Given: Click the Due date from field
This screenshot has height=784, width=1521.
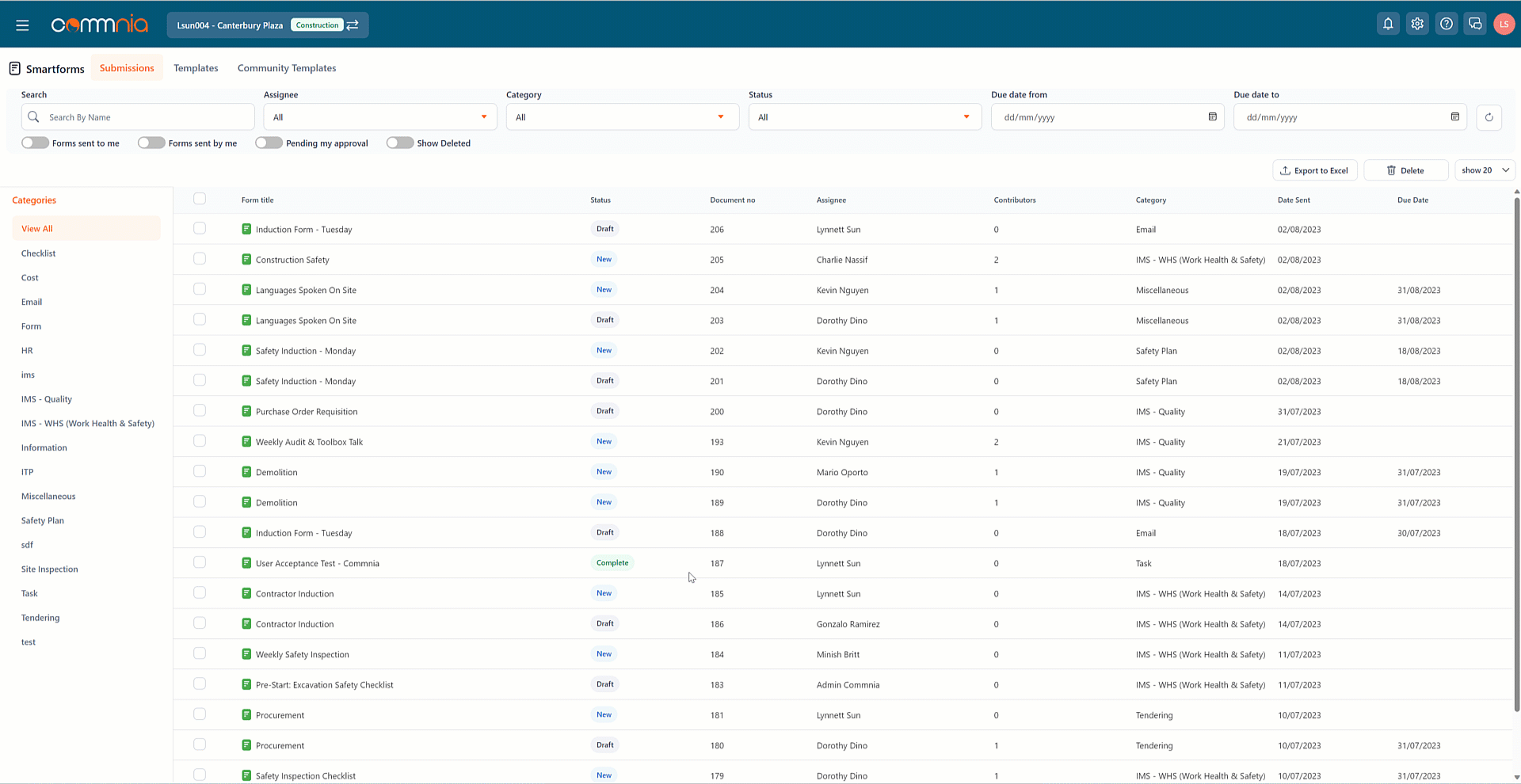Looking at the screenshot, I should coord(1107,117).
